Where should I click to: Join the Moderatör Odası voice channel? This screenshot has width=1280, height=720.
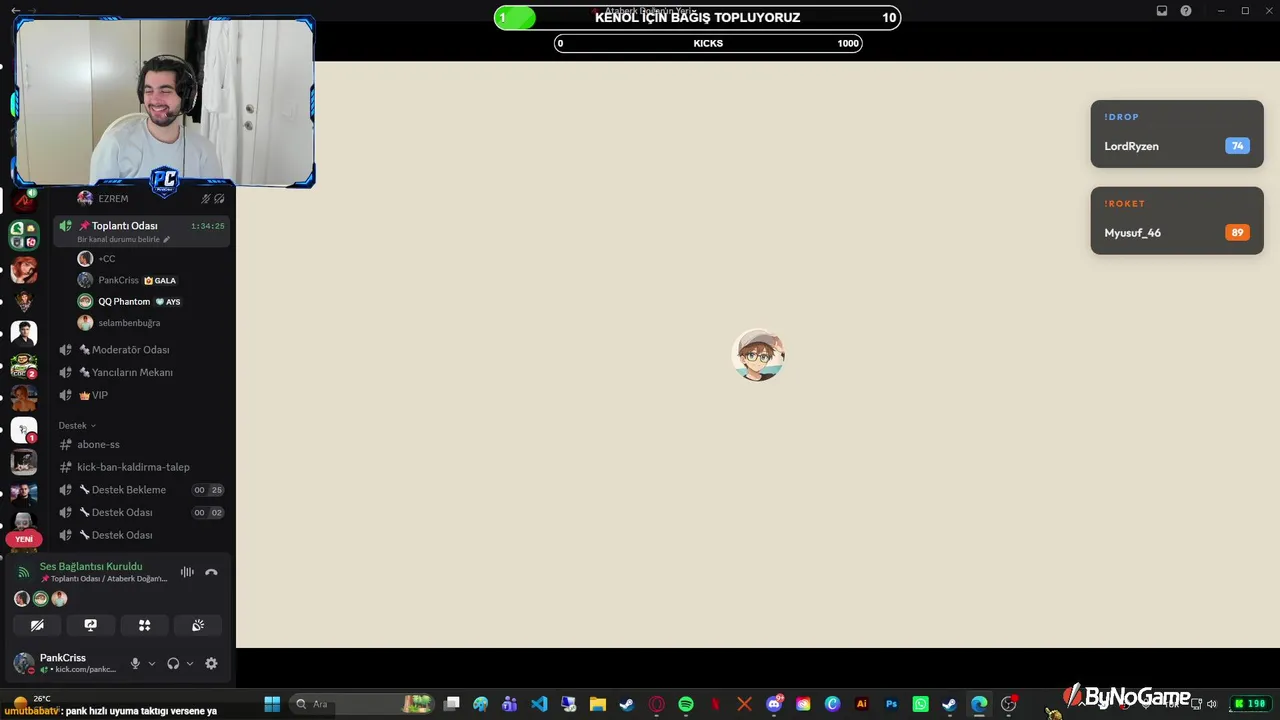tap(142, 350)
